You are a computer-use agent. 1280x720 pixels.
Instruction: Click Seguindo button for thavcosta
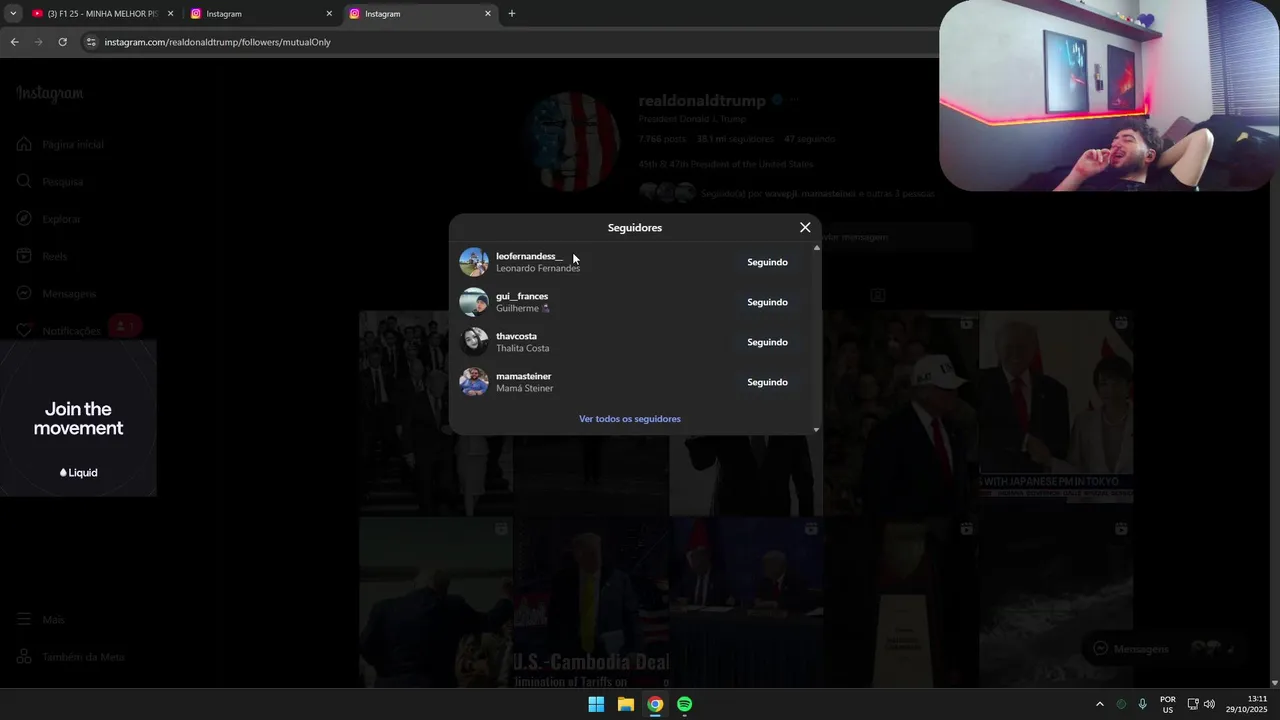[x=767, y=342]
